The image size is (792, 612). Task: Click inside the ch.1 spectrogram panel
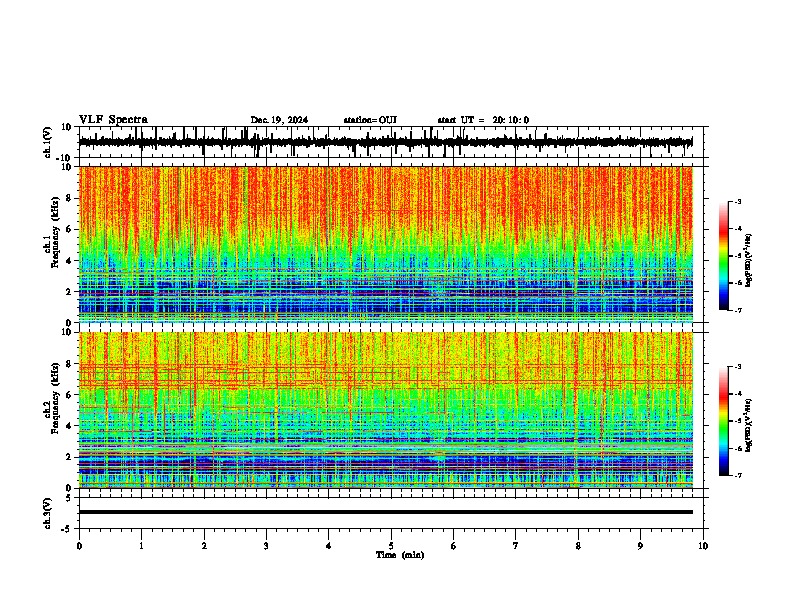coord(385,244)
